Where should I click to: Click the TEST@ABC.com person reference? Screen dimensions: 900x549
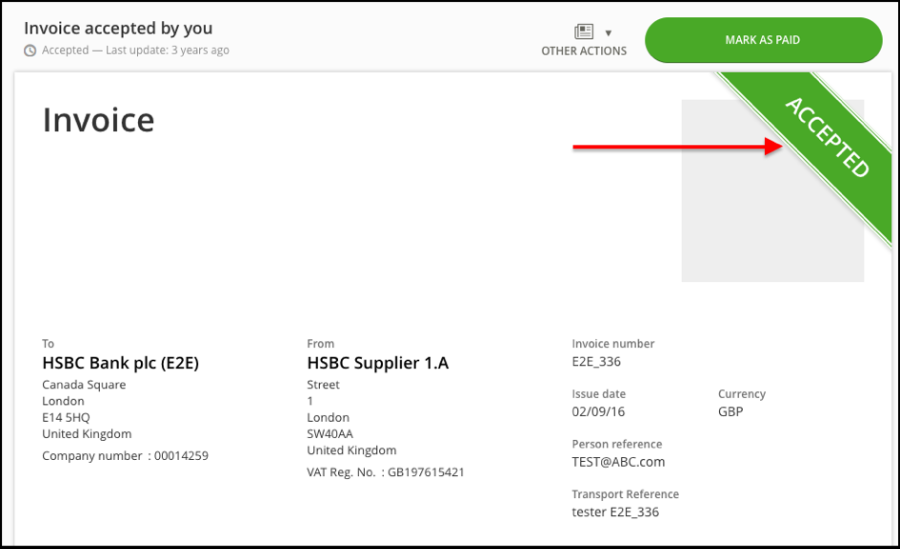click(x=618, y=462)
